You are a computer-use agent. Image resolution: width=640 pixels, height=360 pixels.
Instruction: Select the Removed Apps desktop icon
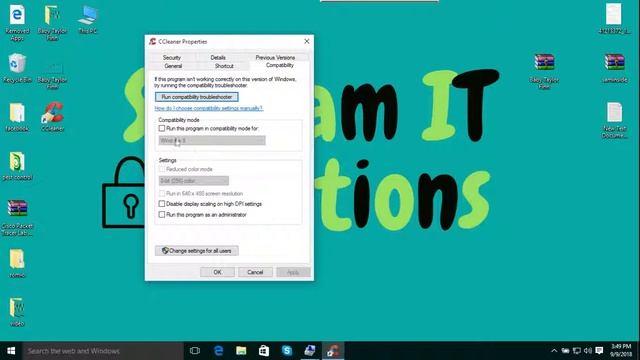tap(17, 22)
